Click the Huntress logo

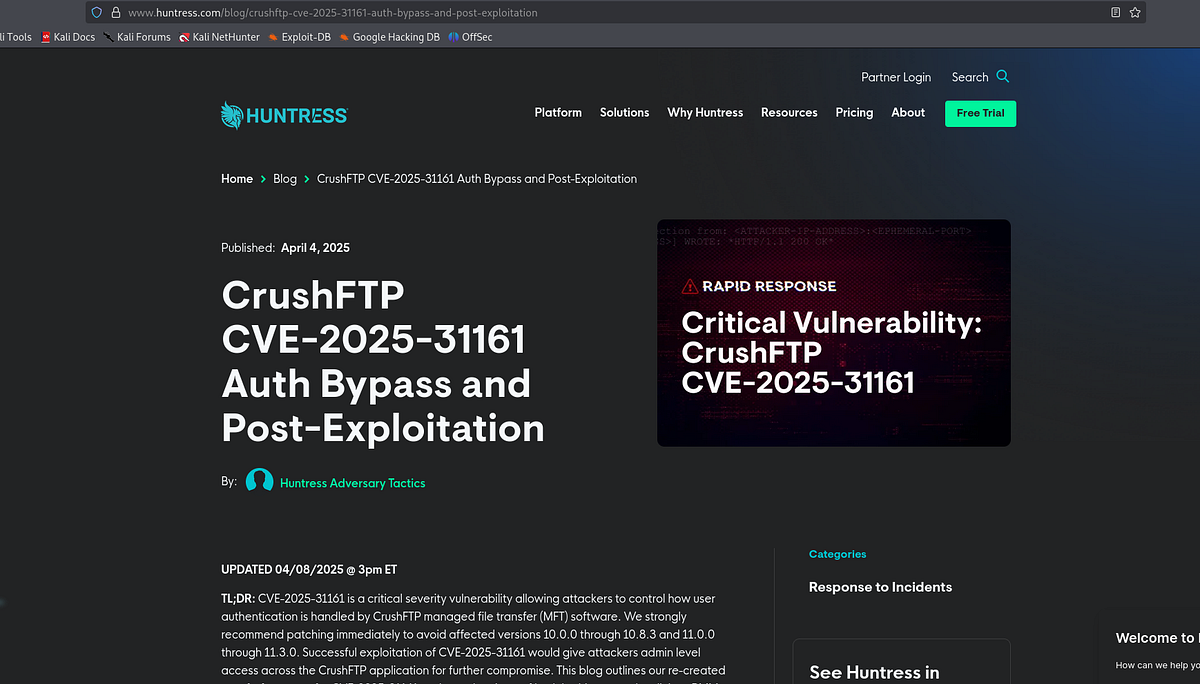tap(284, 114)
